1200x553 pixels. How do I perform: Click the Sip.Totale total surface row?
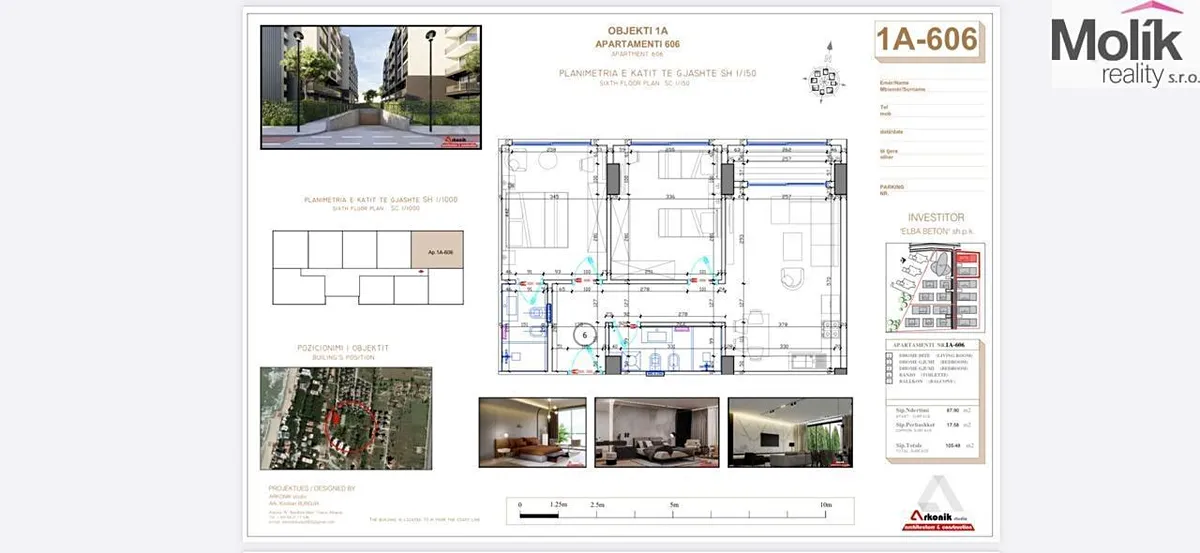(x=933, y=447)
